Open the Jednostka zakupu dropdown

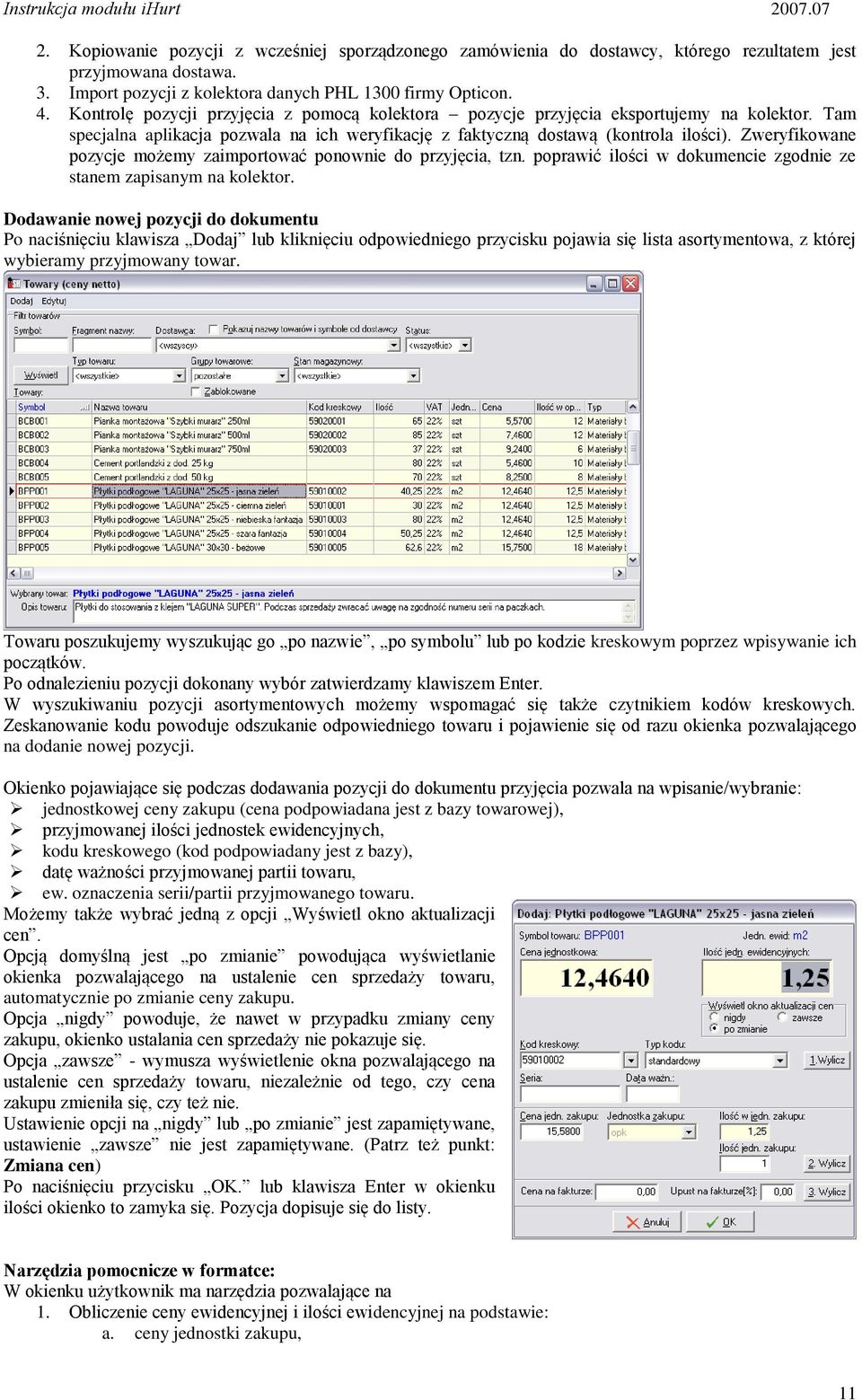click(x=651, y=1131)
